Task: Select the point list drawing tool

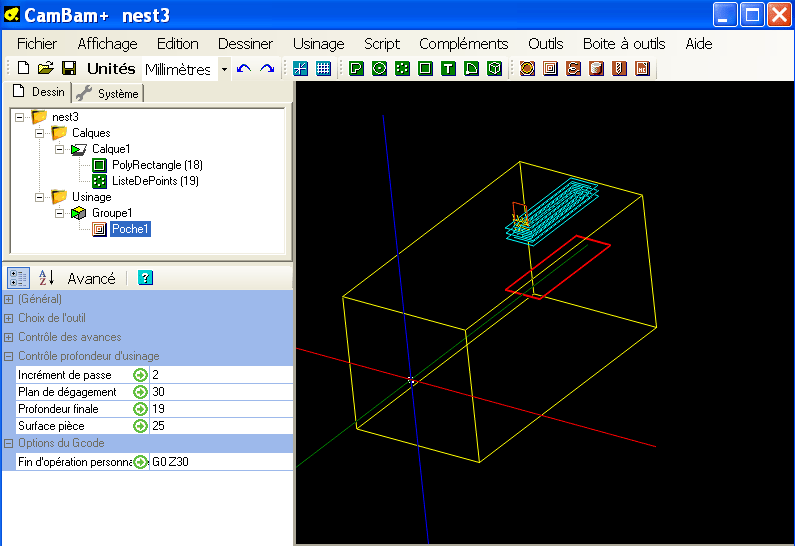Action: tap(402, 68)
